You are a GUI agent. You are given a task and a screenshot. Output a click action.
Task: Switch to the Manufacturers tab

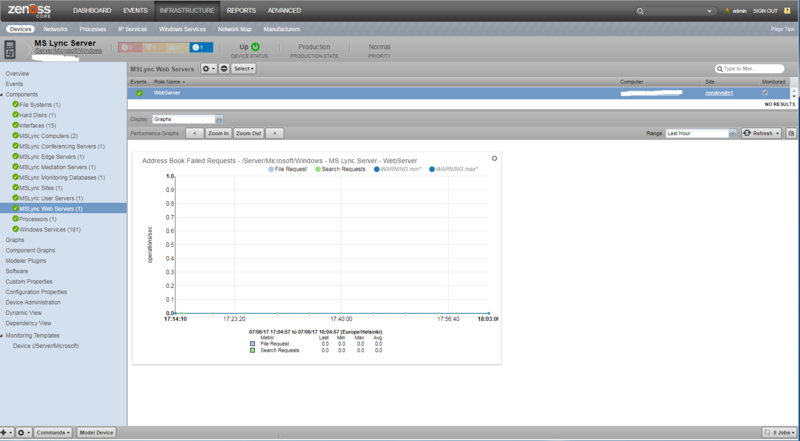[282, 29]
